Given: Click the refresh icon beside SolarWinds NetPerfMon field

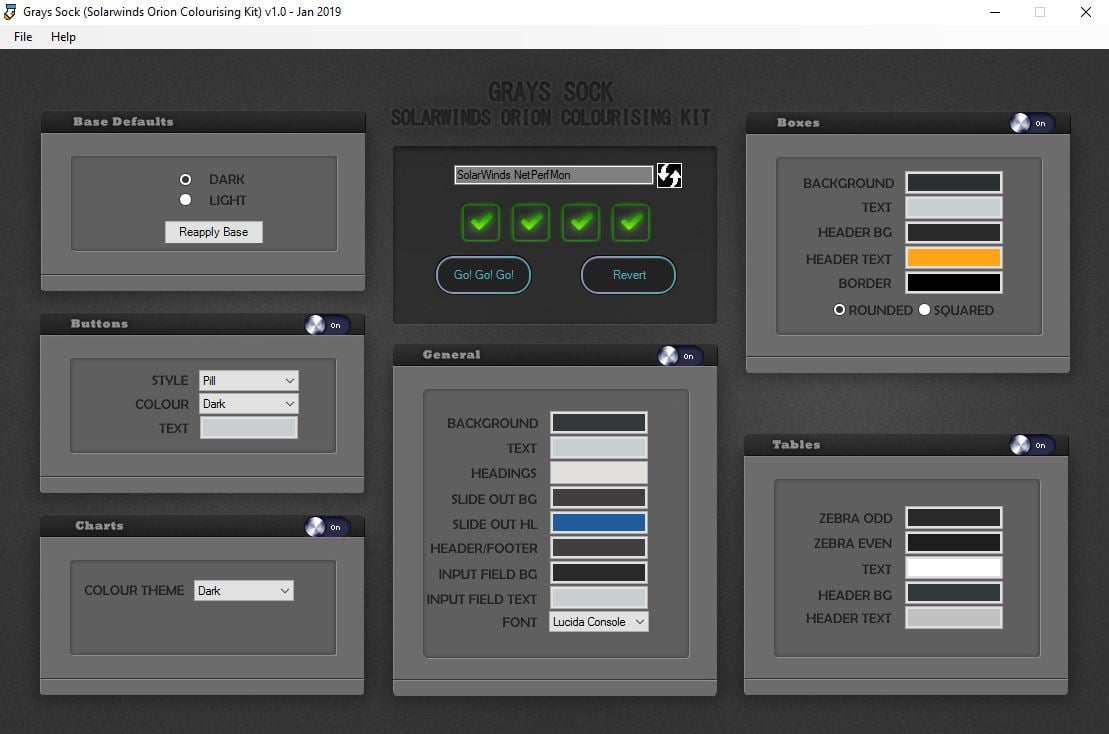Looking at the screenshot, I should [x=669, y=175].
